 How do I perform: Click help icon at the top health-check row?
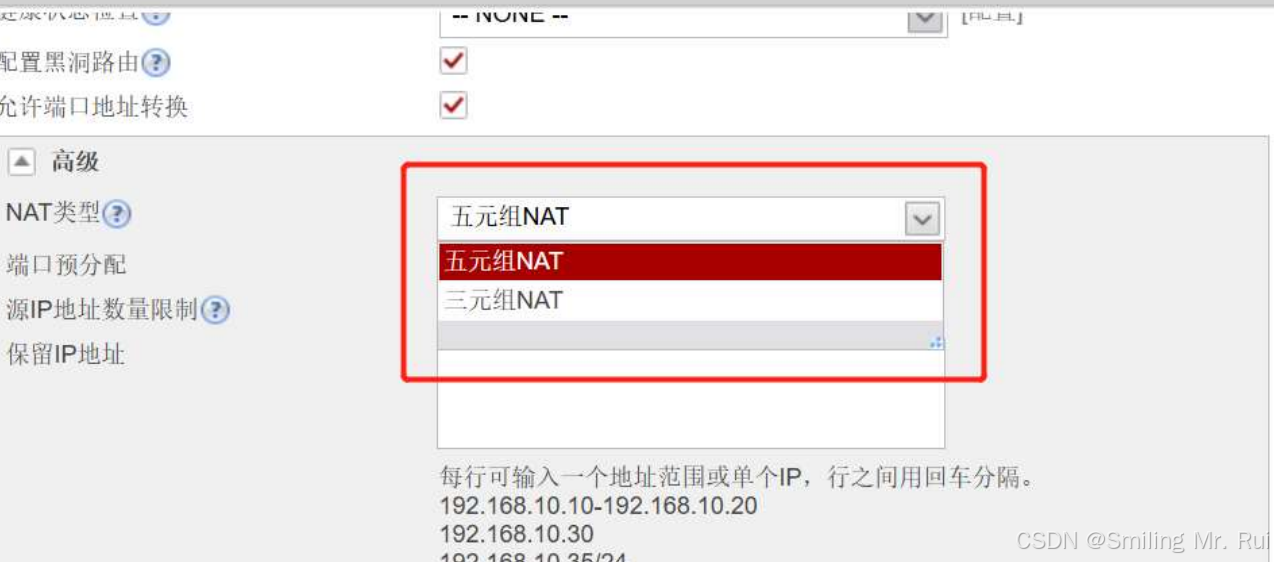point(155,13)
